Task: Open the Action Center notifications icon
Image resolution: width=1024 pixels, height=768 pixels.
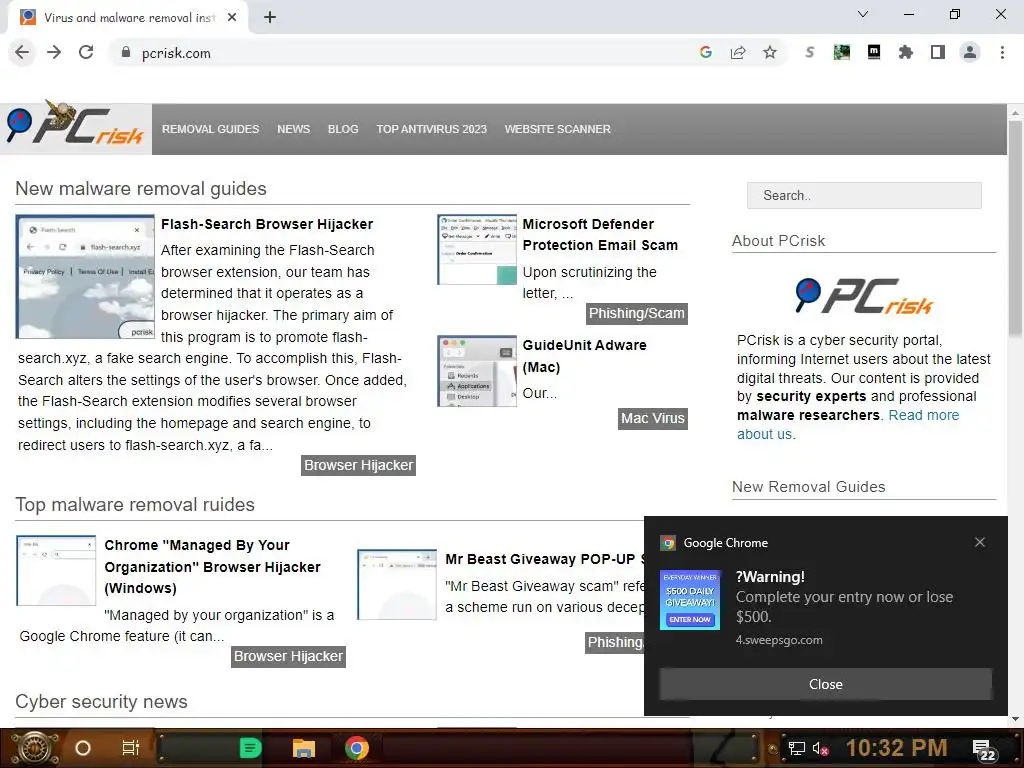Action: [x=984, y=750]
